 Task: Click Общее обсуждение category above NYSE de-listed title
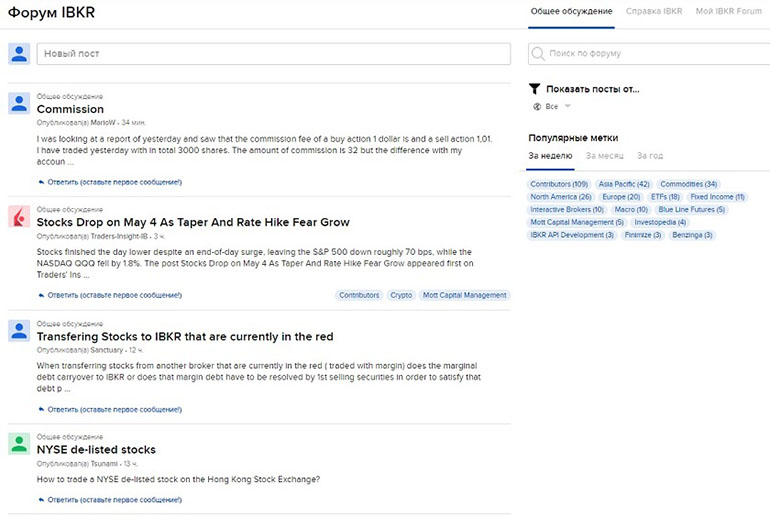coord(70,437)
